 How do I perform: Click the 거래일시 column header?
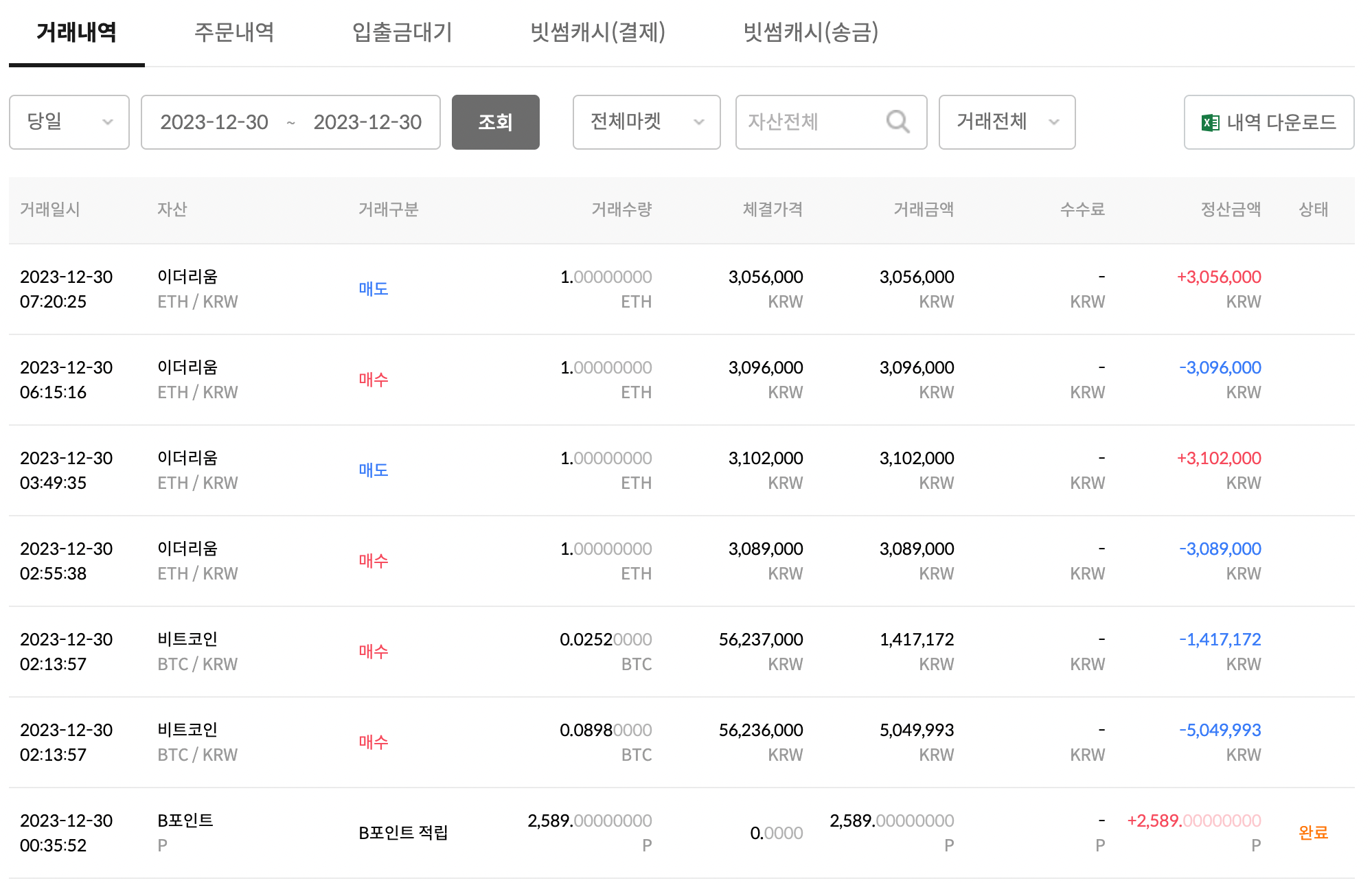[x=50, y=209]
